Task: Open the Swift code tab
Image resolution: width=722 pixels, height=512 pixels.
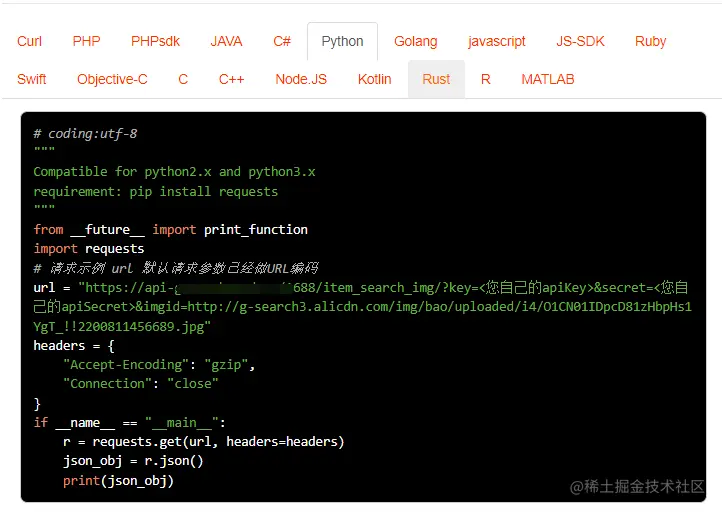Action: click(x=32, y=79)
